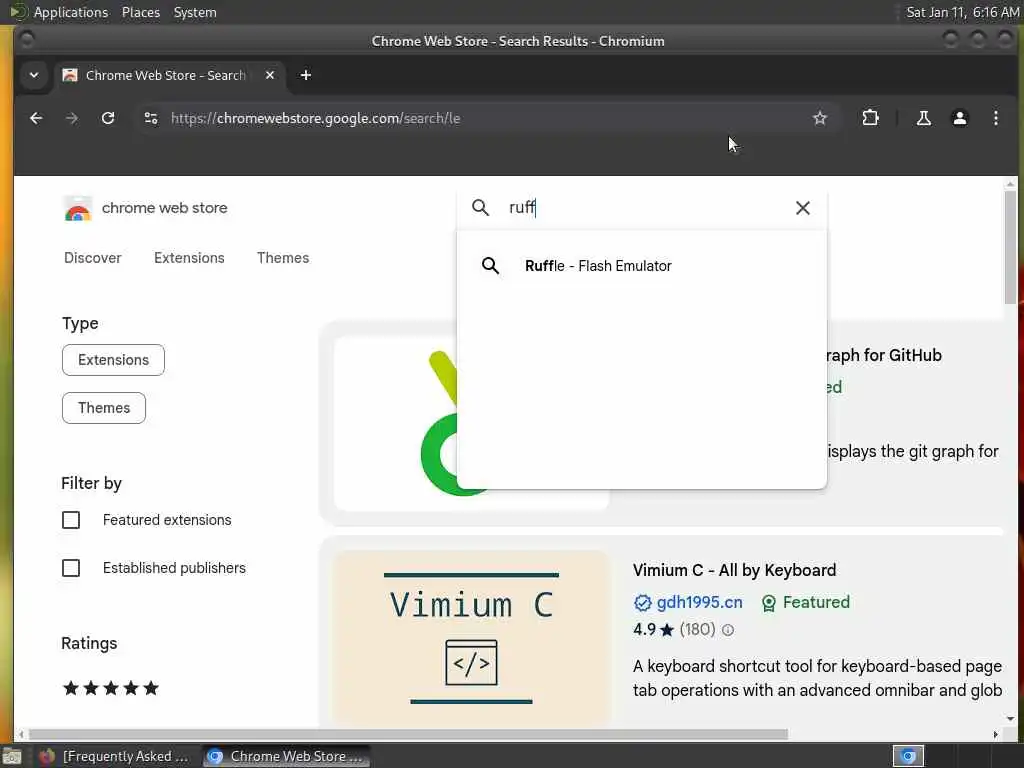Switch to the Themes tab
This screenshot has width=1024, height=768.
(x=283, y=258)
